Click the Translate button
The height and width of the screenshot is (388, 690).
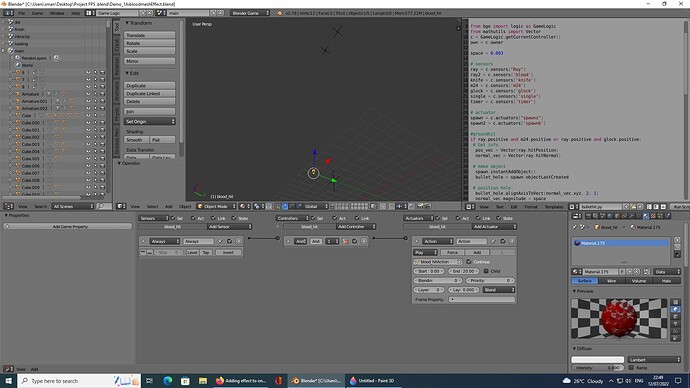coord(150,35)
